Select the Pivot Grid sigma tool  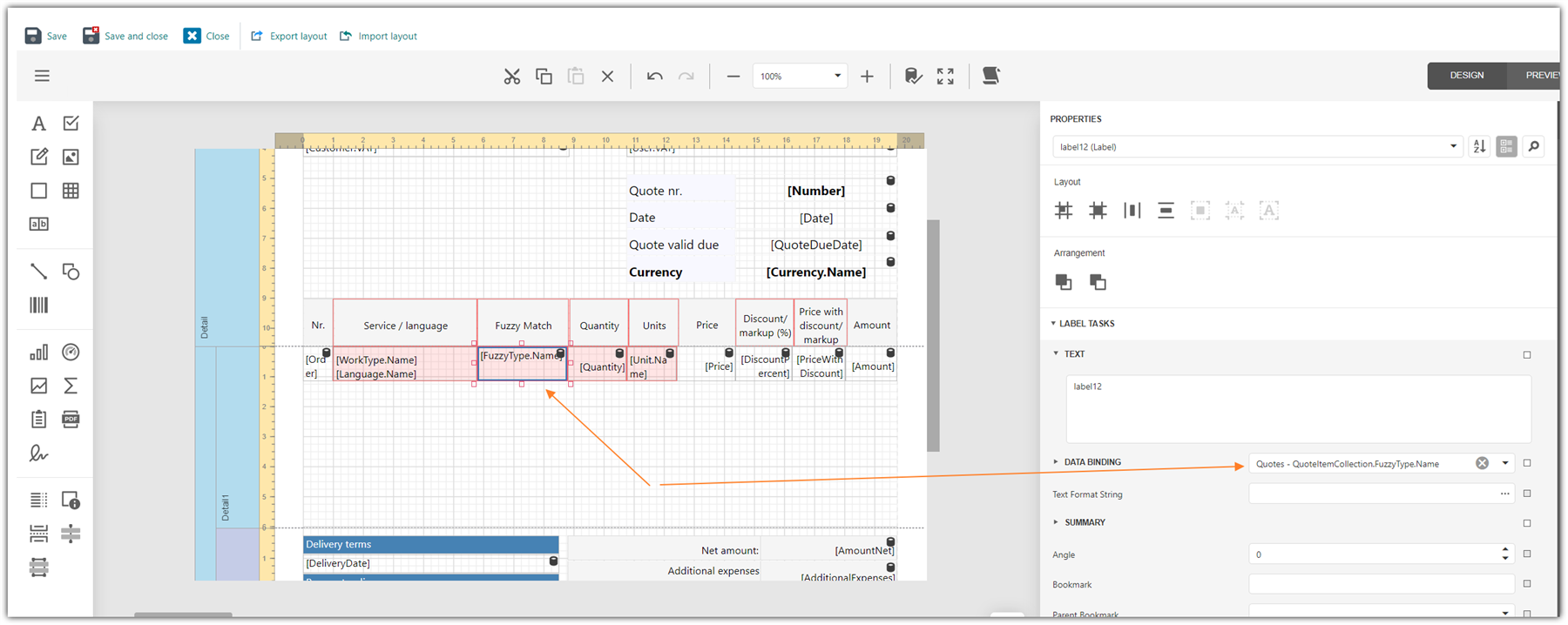pyautogui.click(x=71, y=386)
